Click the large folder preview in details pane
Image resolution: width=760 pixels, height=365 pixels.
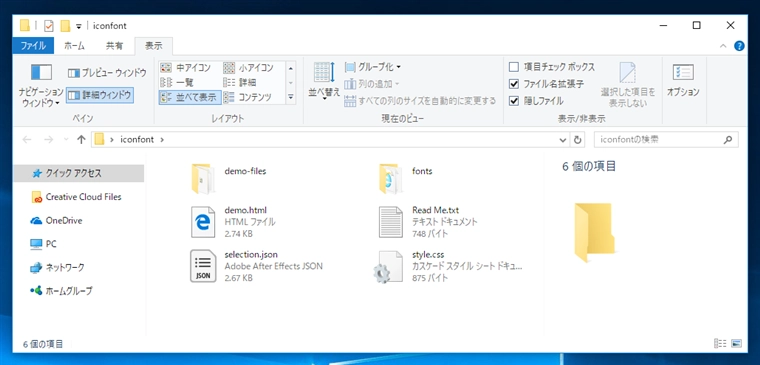(x=594, y=233)
